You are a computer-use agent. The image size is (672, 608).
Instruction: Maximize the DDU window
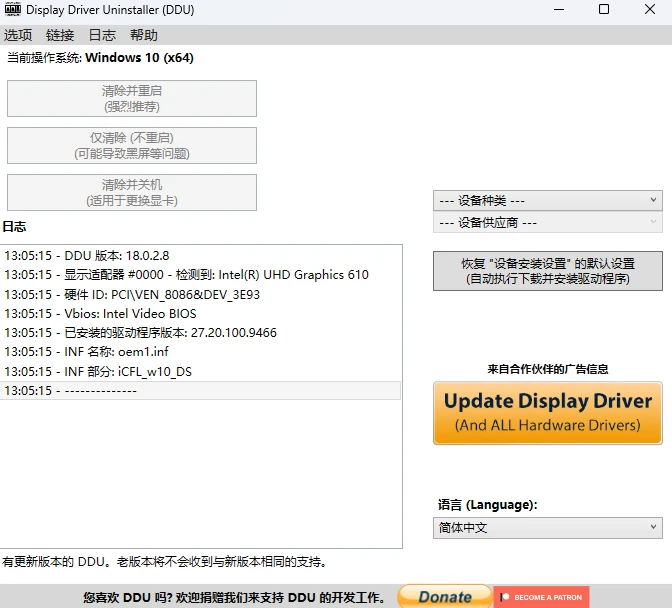click(x=604, y=9)
